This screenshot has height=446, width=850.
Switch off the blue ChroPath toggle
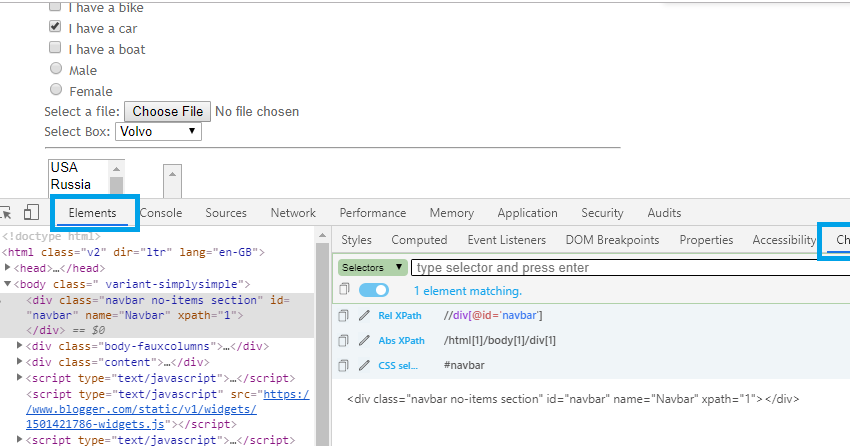tap(374, 290)
